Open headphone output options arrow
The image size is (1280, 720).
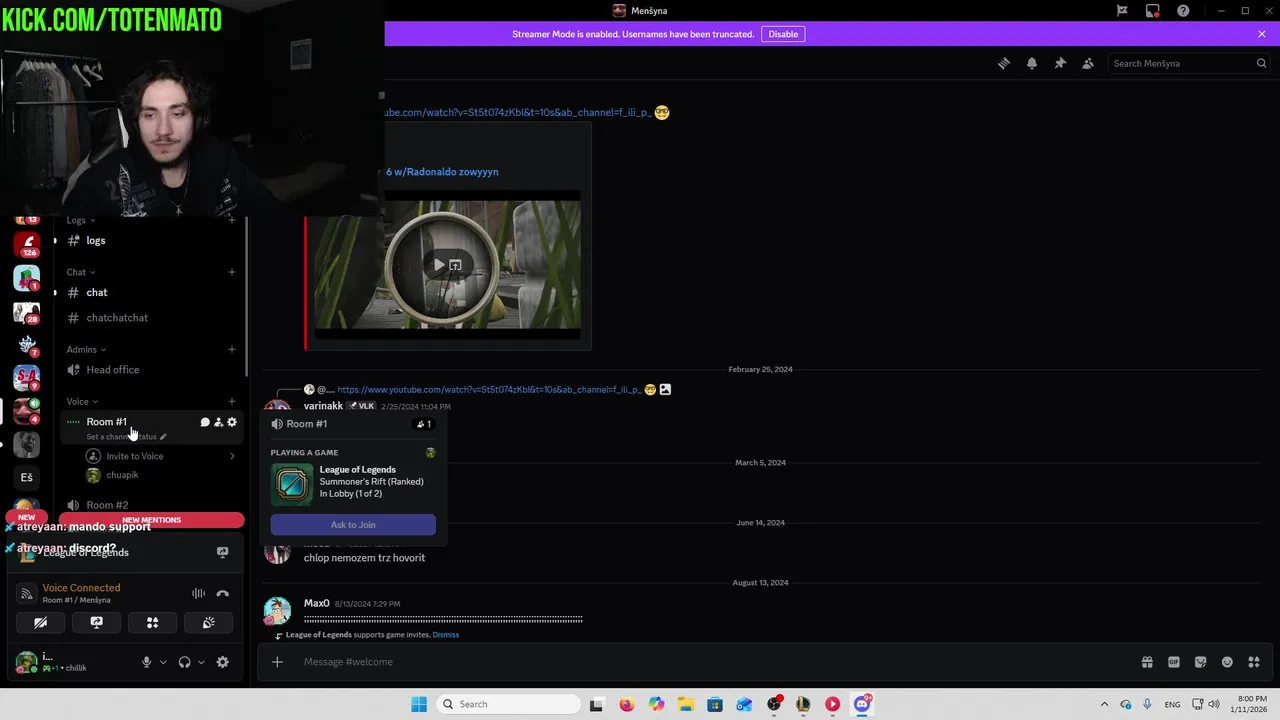pos(201,662)
